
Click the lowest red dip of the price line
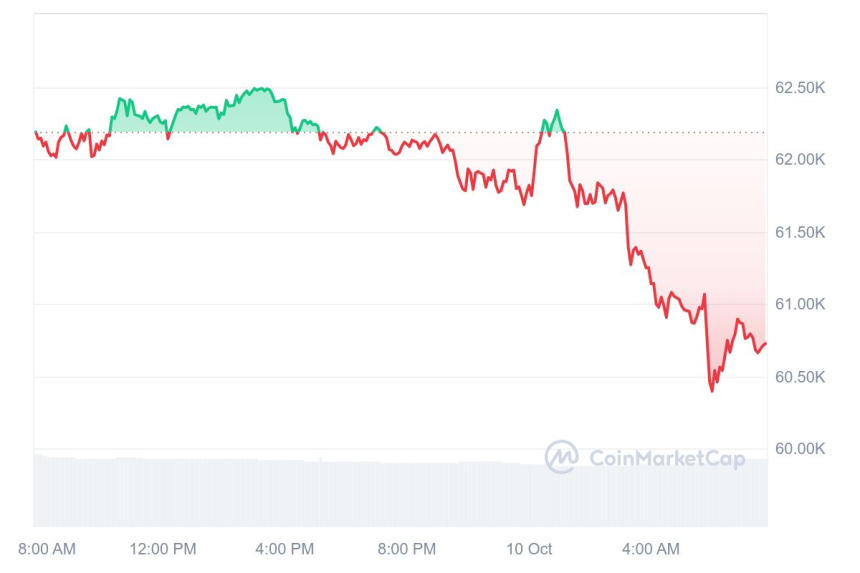click(x=712, y=390)
